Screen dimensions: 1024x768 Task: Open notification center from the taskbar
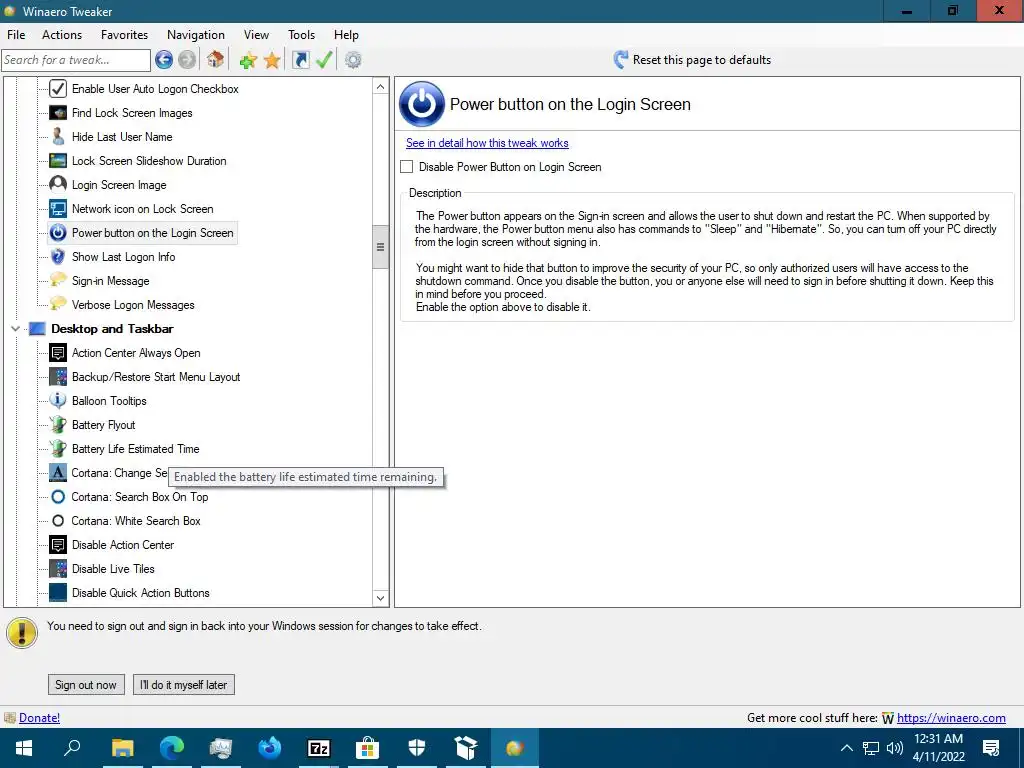pyautogui.click(x=991, y=748)
